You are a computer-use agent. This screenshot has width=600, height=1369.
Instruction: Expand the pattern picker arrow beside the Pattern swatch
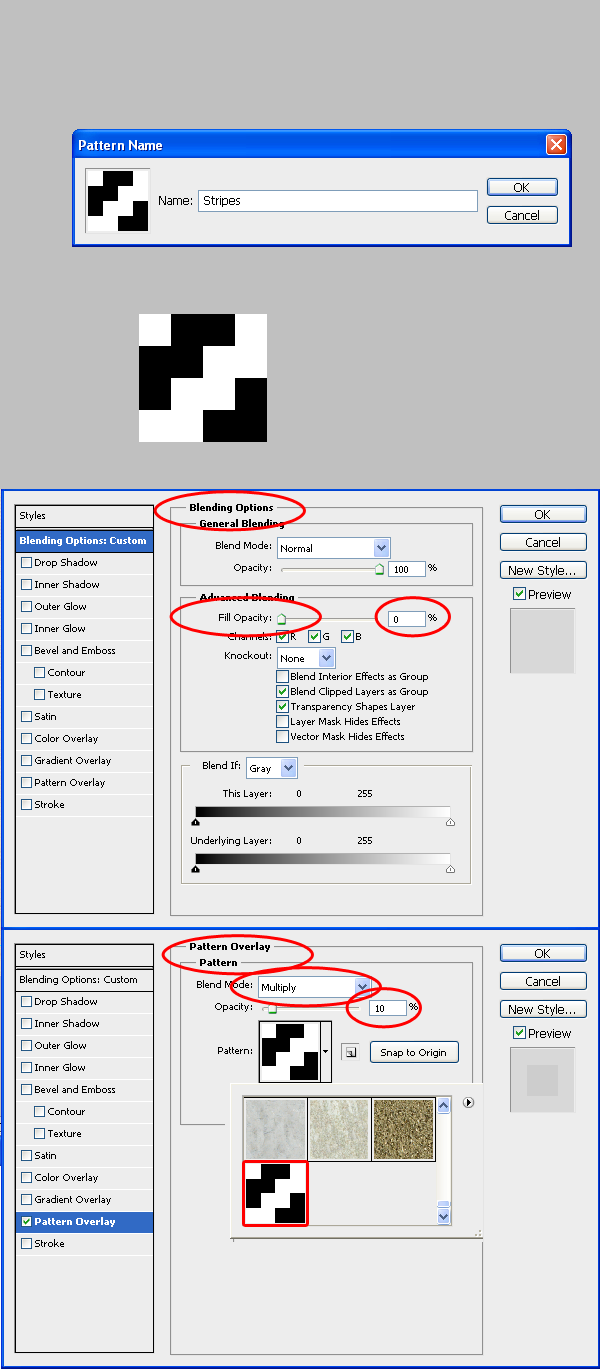click(325, 1053)
